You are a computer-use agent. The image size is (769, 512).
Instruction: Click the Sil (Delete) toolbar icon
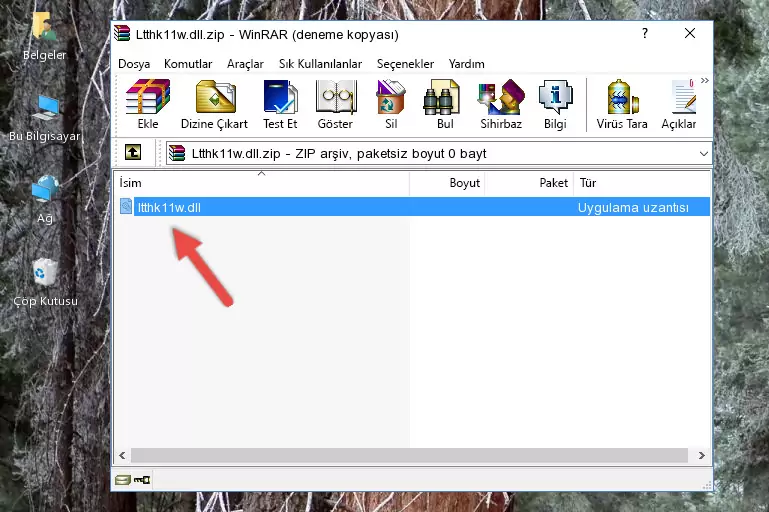[391, 104]
